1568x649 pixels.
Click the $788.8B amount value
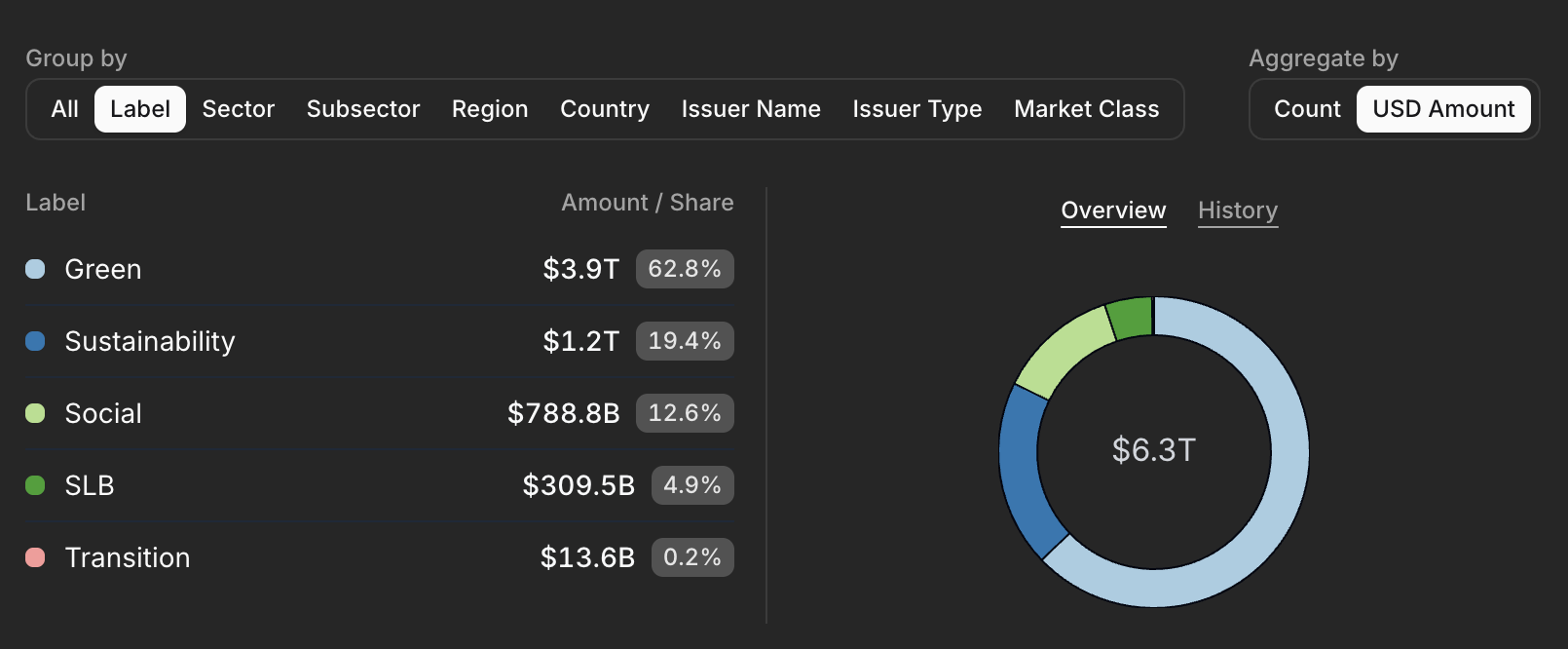[564, 413]
